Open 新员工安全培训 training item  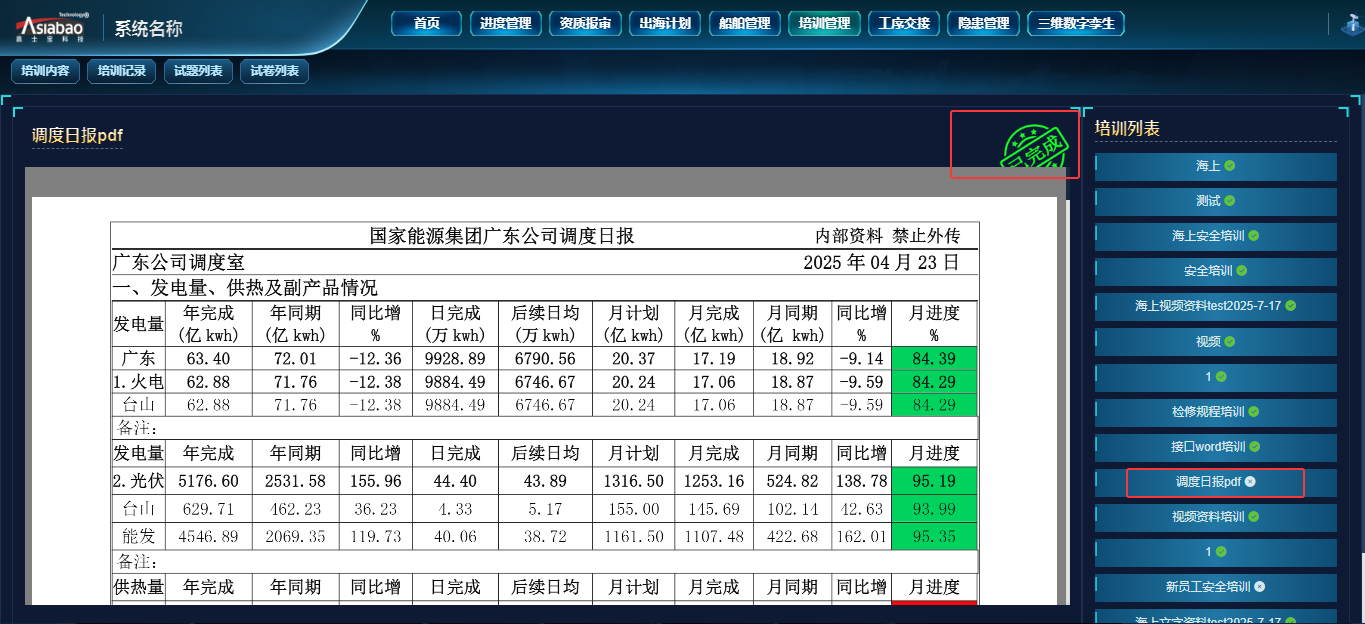pos(1216,587)
